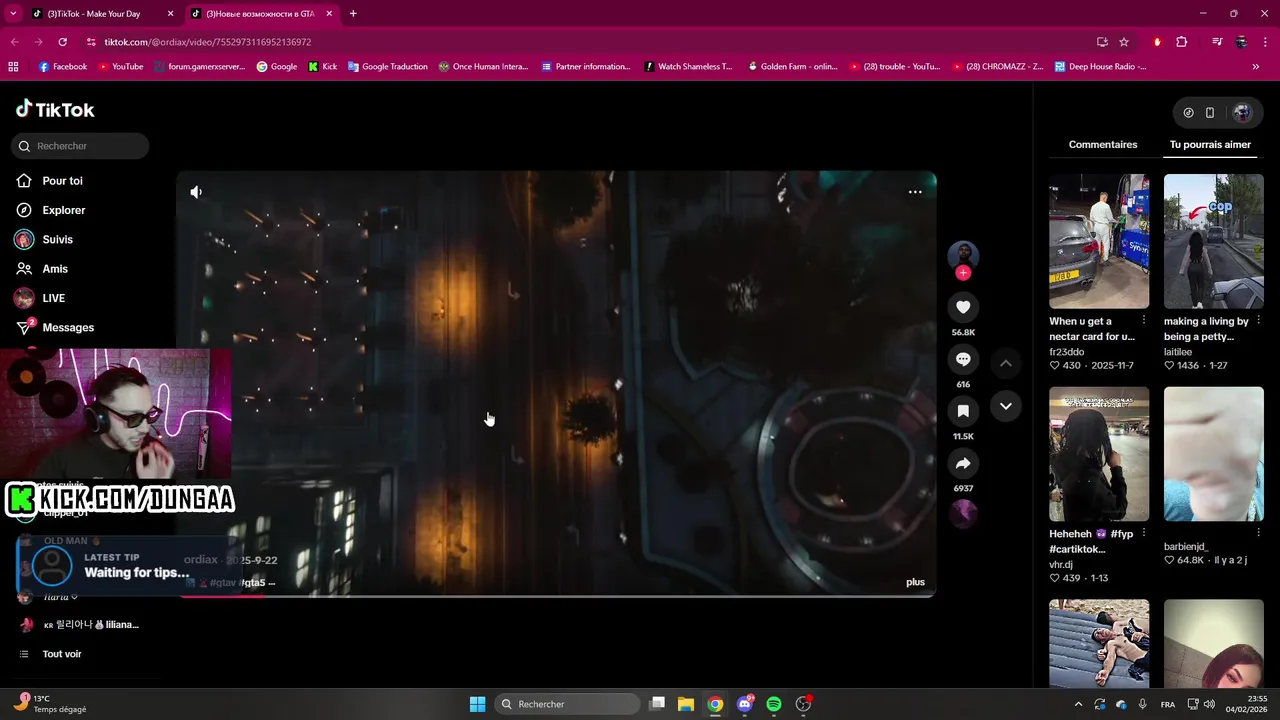This screenshot has width=1280, height=720.
Task: Open the TikTok account avatar menu
Action: click(1242, 113)
